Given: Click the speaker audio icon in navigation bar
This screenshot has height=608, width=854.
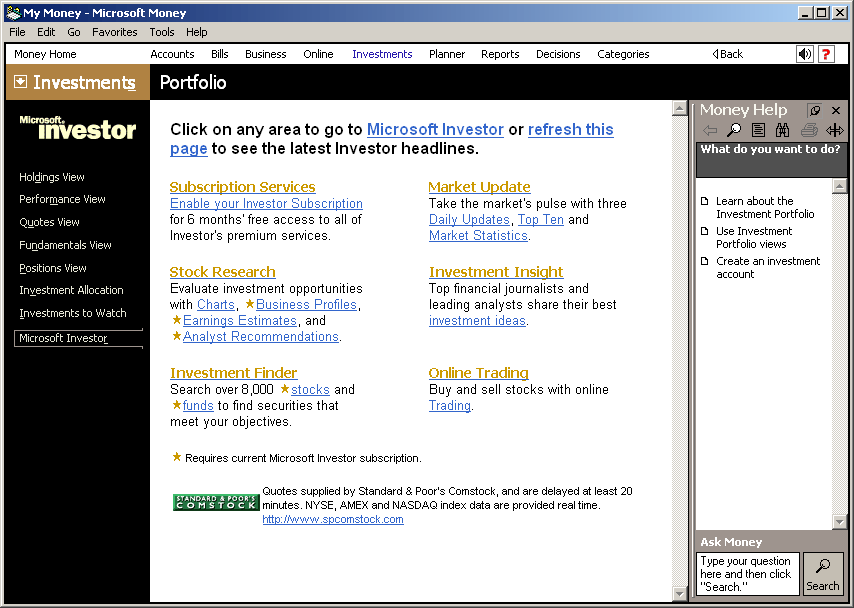Looking at the screenshot, I should (x=804, y=54).
